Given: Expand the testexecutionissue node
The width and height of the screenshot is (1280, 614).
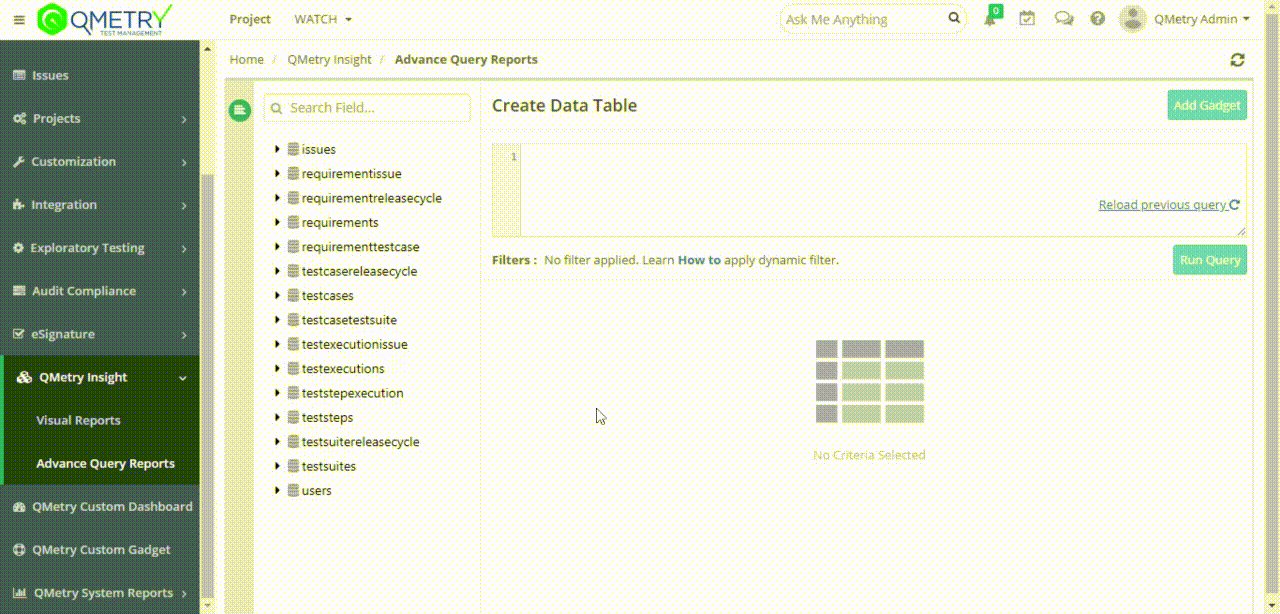Looking at the screenshot, I should pos(277,344).
